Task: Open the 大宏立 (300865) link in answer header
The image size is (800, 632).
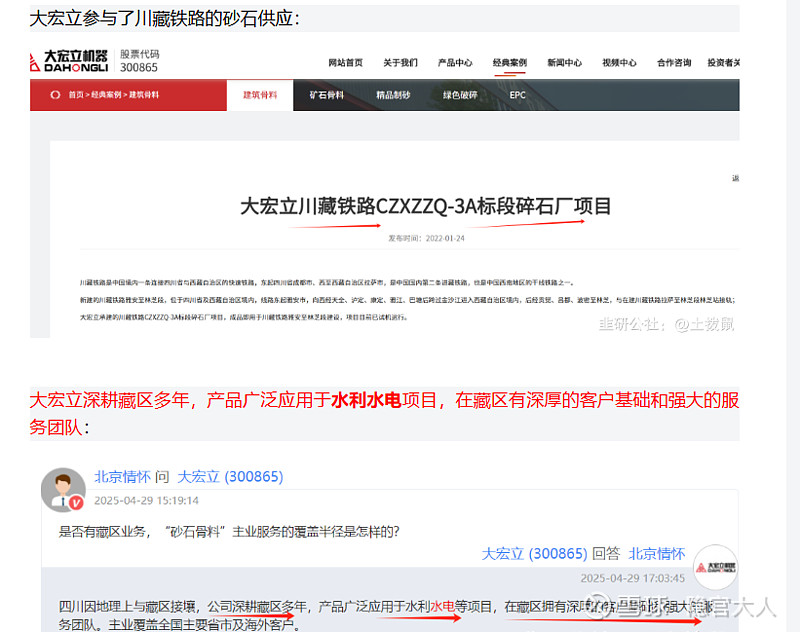Action: tap(534, 554)
